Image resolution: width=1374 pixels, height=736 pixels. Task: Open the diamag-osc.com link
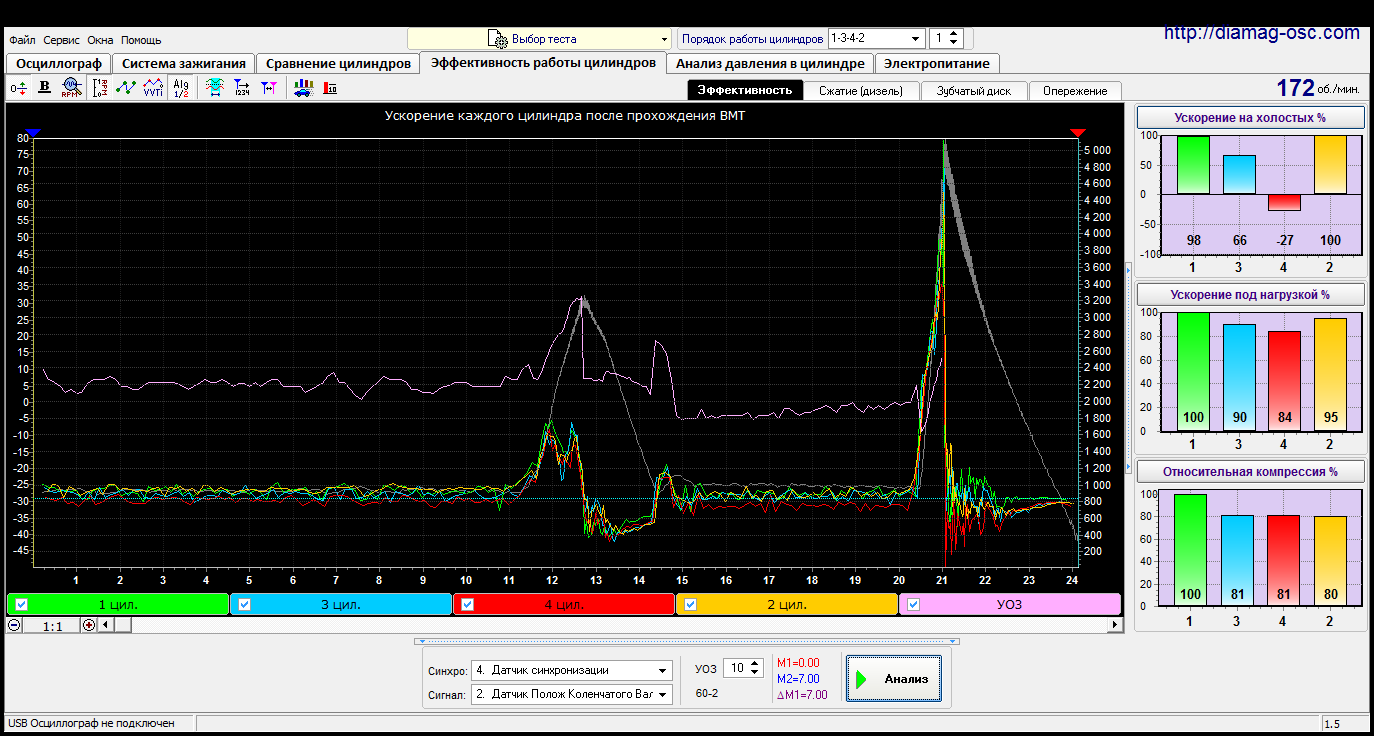(x=1262, y=32)
